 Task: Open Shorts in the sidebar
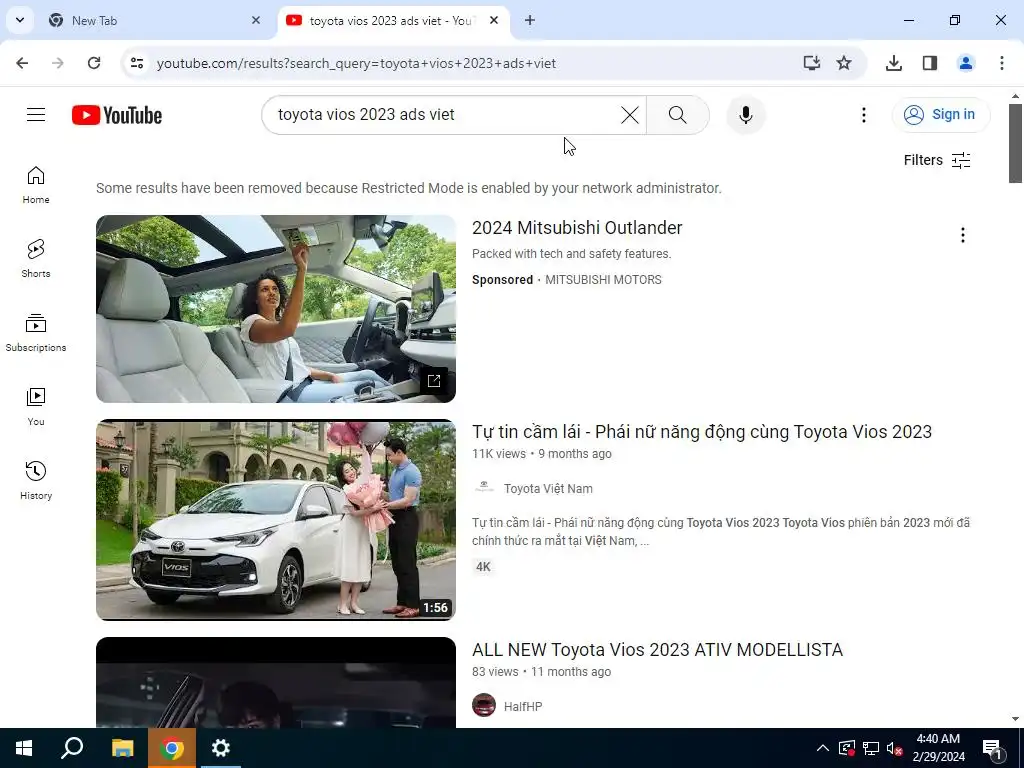[36, 259]
